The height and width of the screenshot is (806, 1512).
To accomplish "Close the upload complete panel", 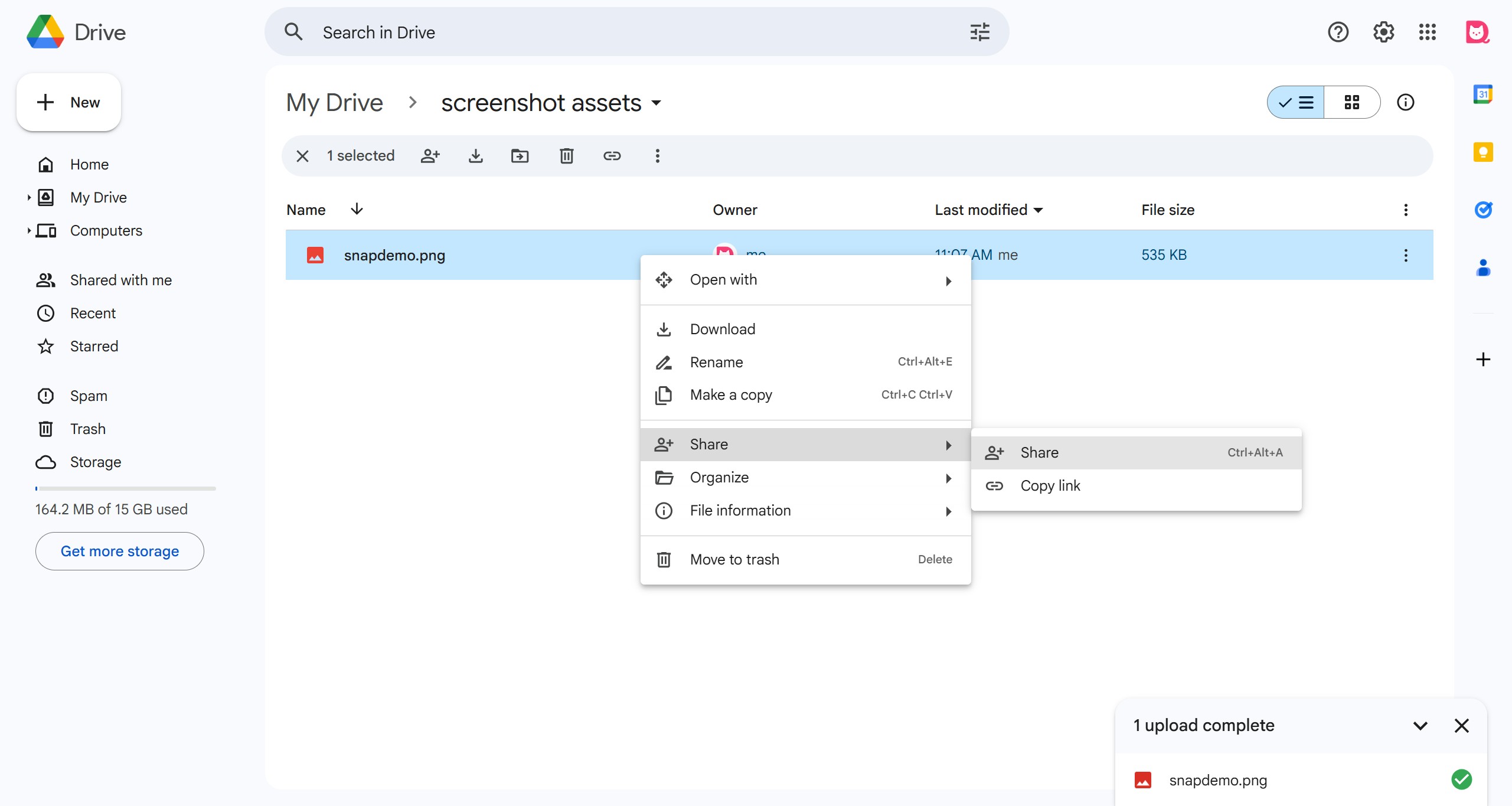I will pos(1461,725).
